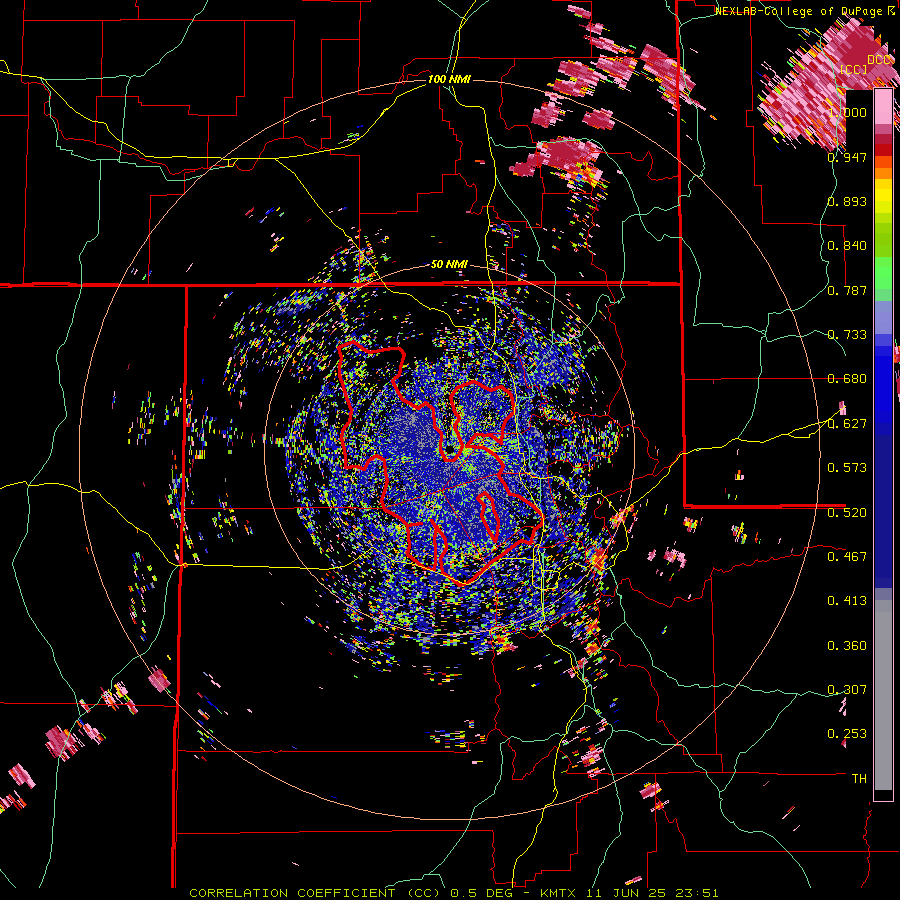Click the TH label on the legend
Screen dimensions: 900x900
859,779
